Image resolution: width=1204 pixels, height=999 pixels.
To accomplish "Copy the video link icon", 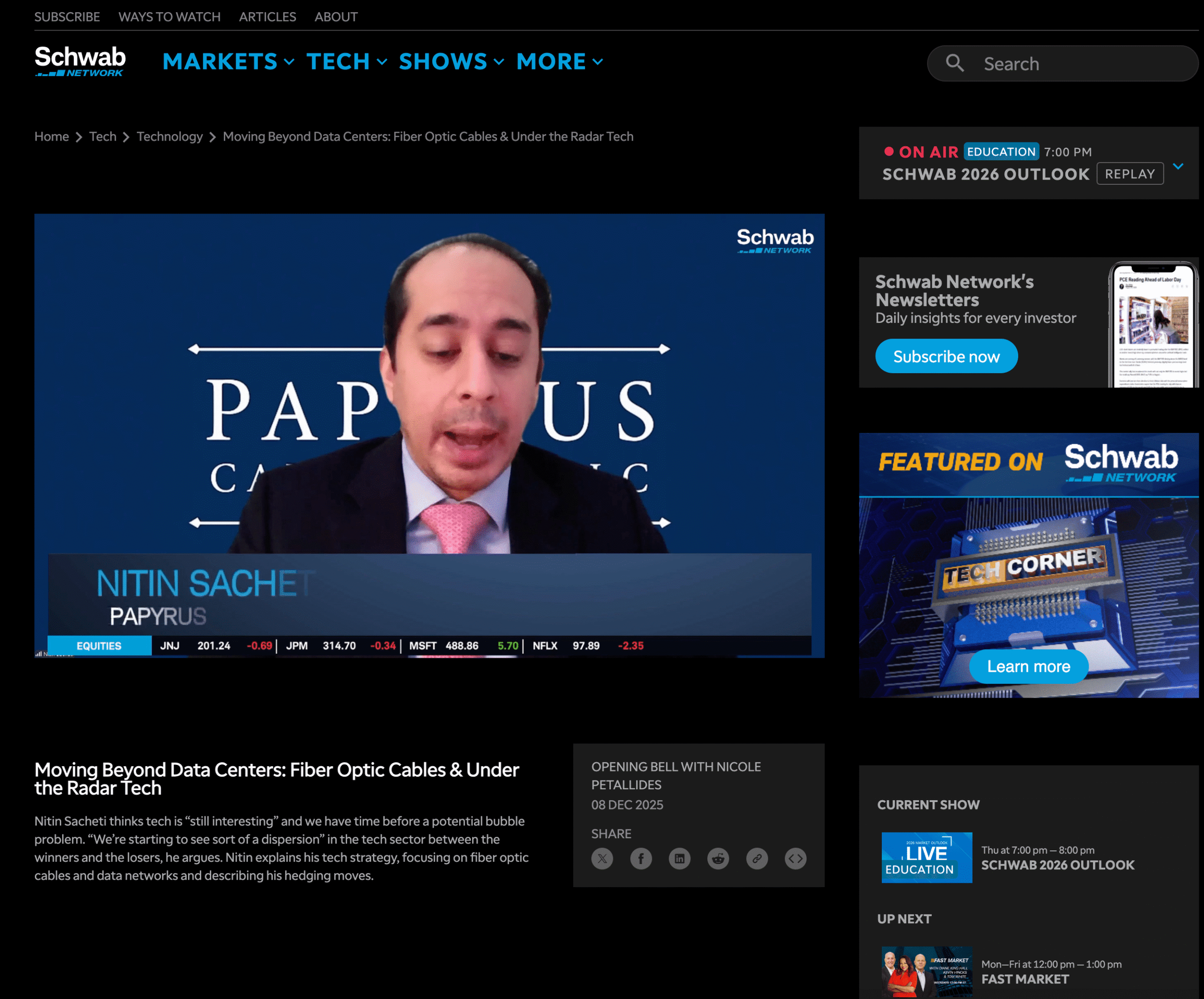I will pyautogui.click(x=757, y=858).
